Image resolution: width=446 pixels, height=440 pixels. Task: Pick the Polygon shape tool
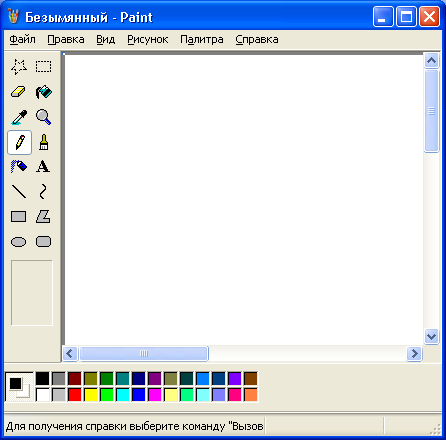[44, 217]
